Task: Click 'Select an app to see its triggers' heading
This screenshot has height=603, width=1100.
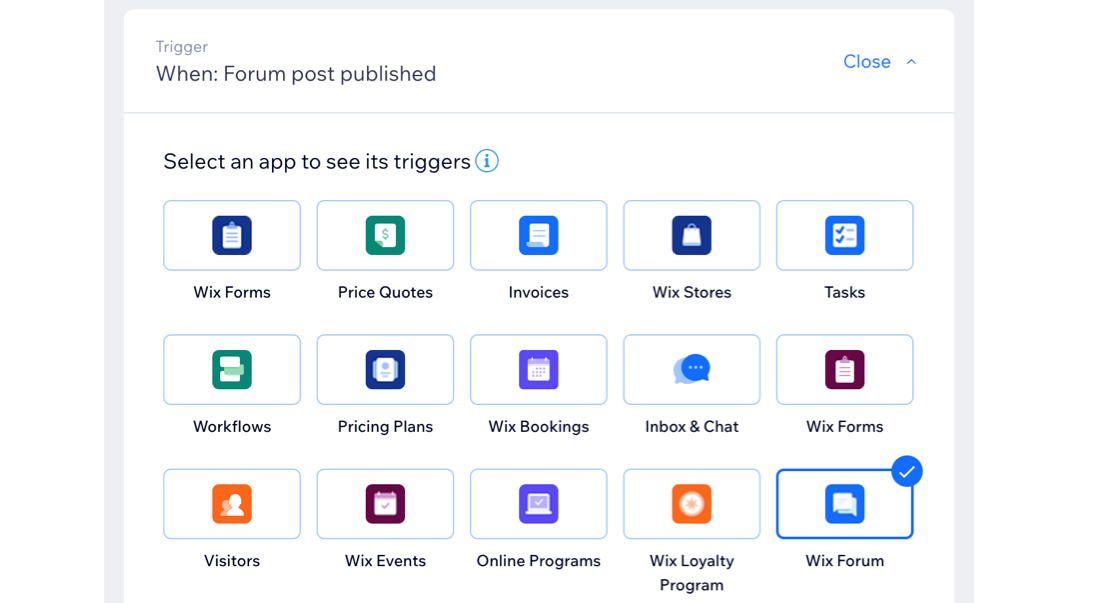Action: (317, 162)
